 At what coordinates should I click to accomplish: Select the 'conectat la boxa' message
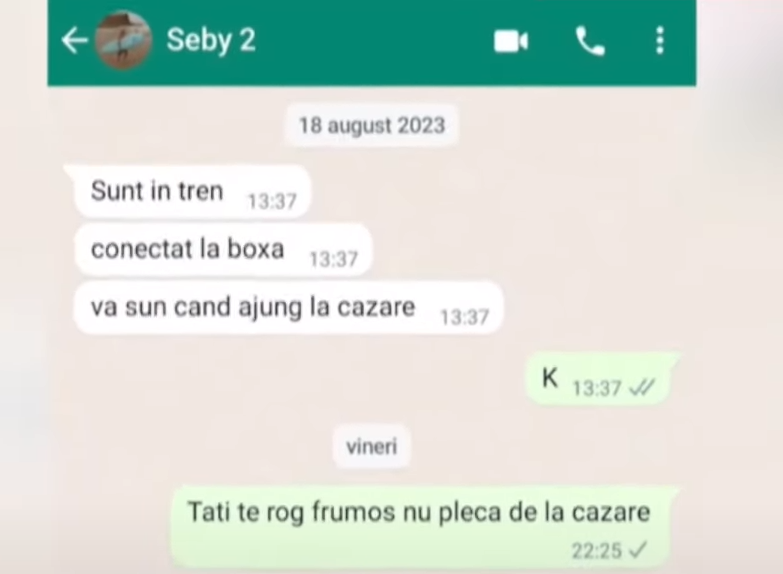pos(223,250)
